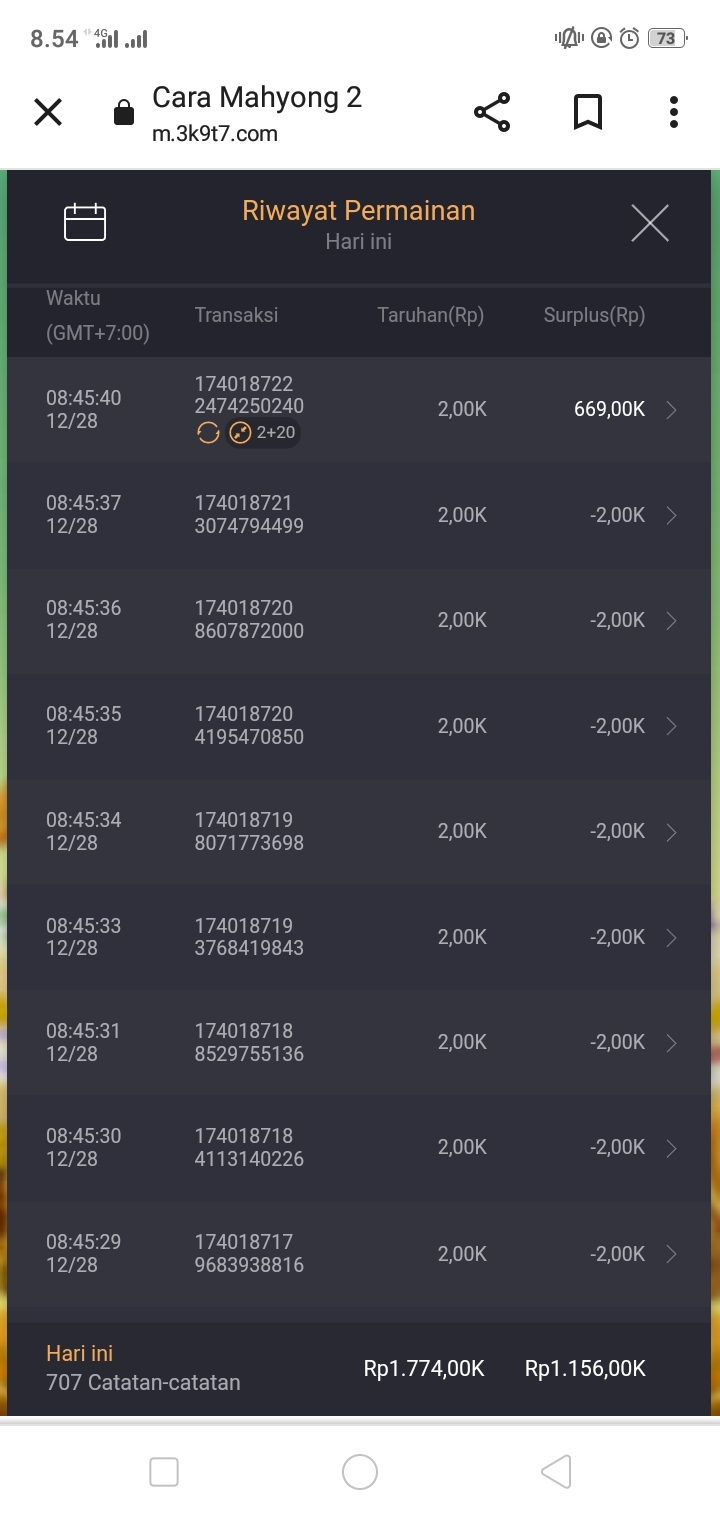Close the Riwayat Permainan panel

pyautogui.click(x=649, y=222)
